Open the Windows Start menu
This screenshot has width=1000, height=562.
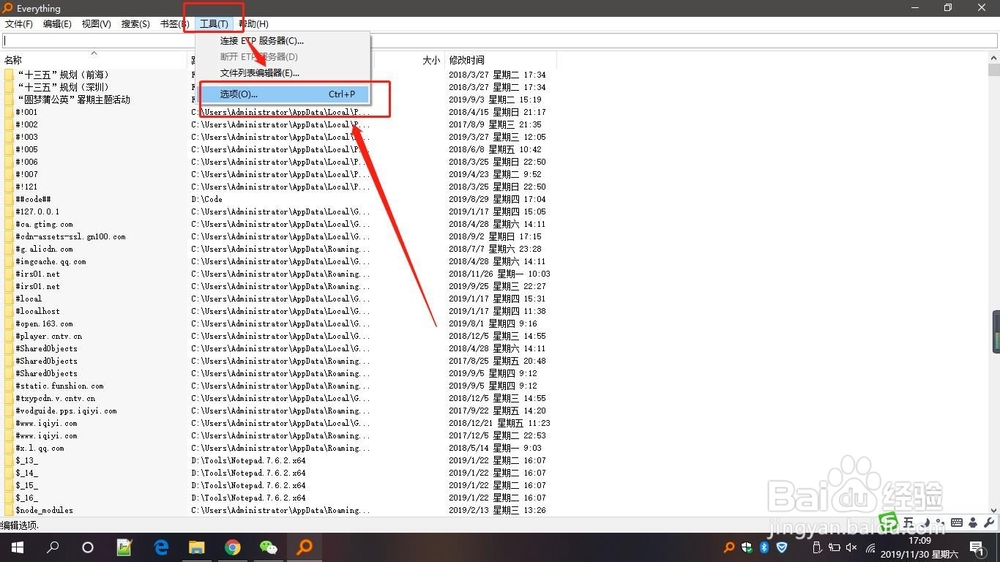pos(17,547)
